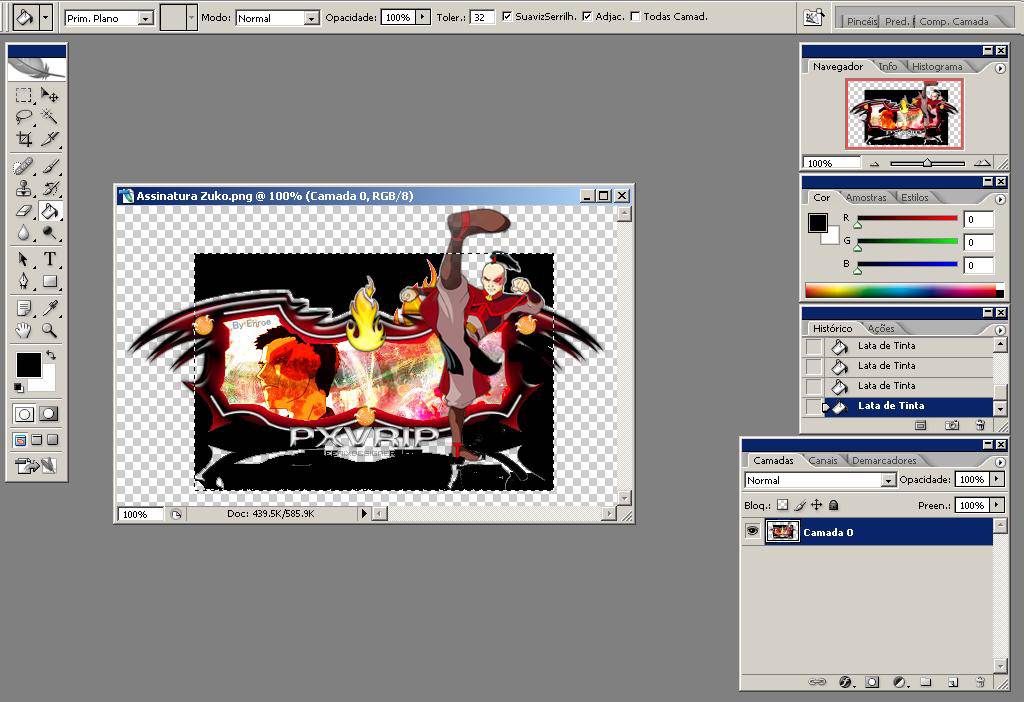Enable the Todas Camad. checkbox
Image resolution: width=1024 pixels, height=702 pixels.
(x=635, y=16)
